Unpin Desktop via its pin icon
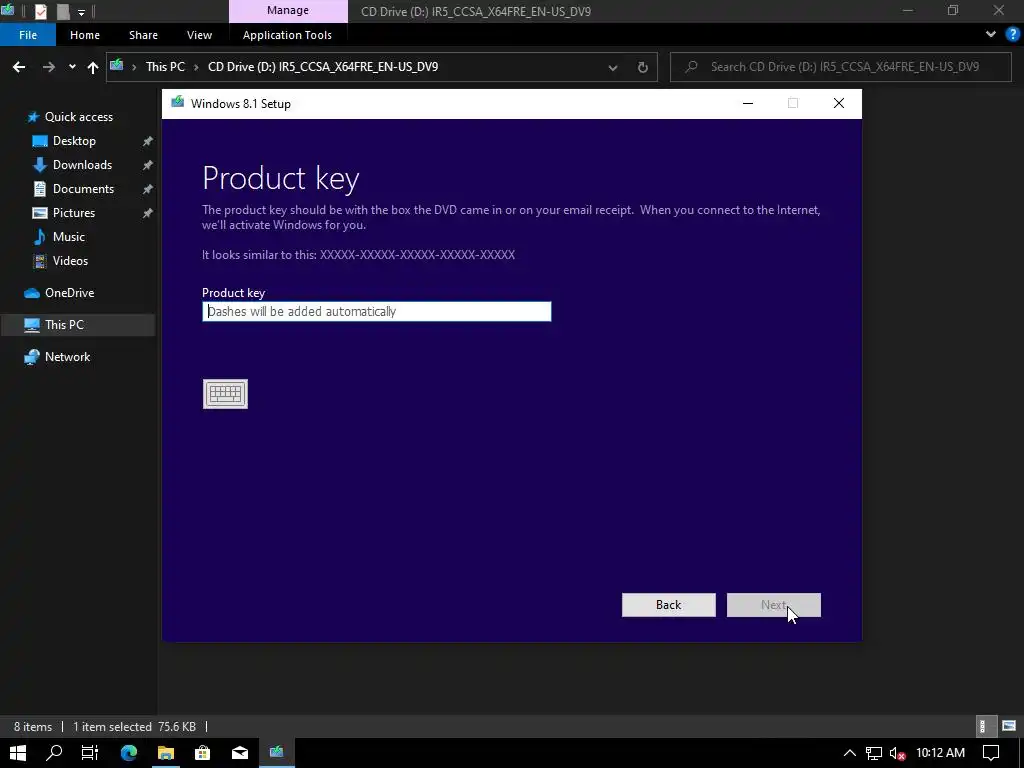The height and width of the screenshot is (768, 1024). [148, 141]
